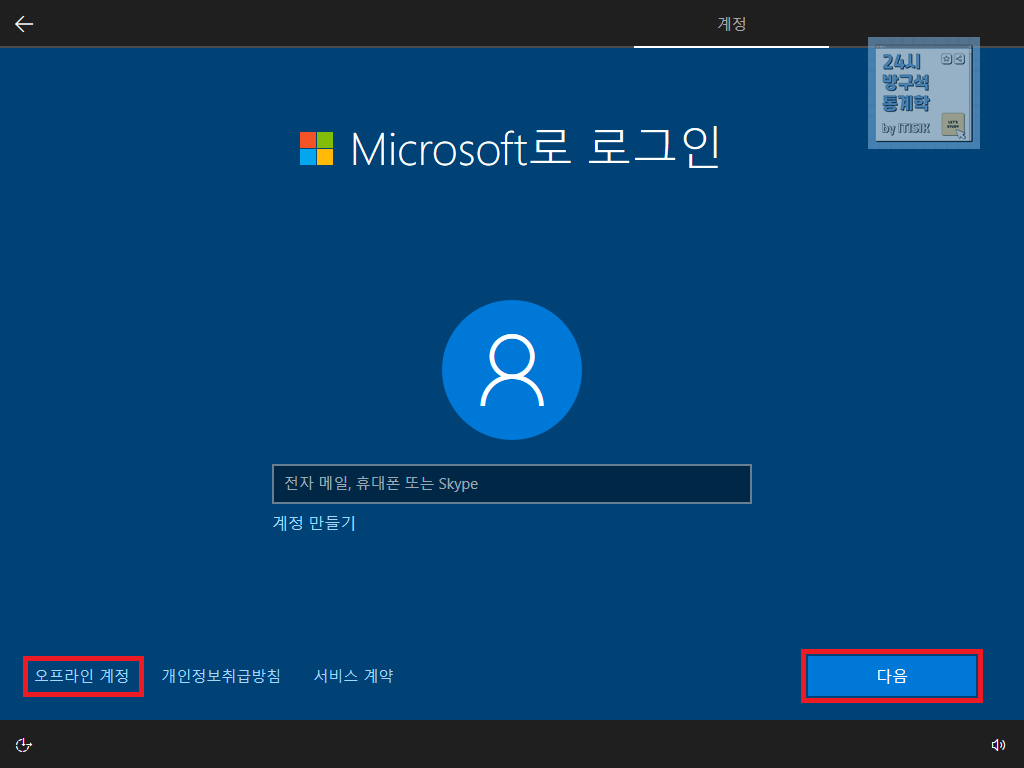Screen dimensions: 1024x768
Task: Focus the 전자 메일, 휴대폰 또는 Skype field
Action: click(x=512, y=484)
